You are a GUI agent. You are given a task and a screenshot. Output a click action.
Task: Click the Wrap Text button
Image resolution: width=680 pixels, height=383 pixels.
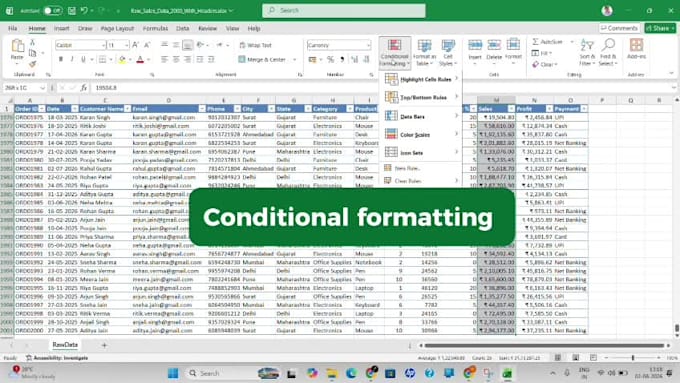pyautogui.click(x=255, y=45)
